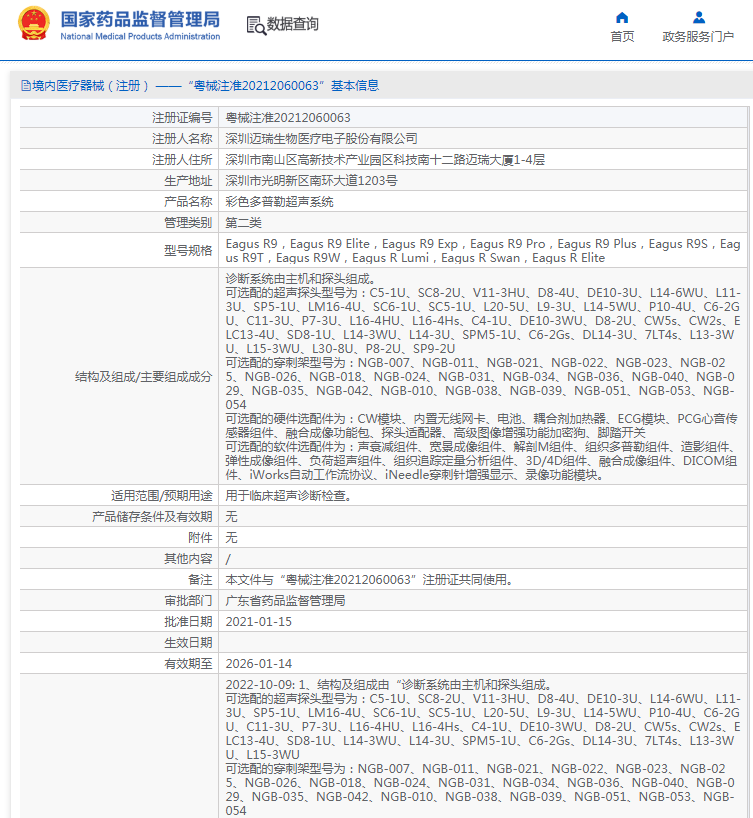Go to 首页 link

click(x=623, y=37)
